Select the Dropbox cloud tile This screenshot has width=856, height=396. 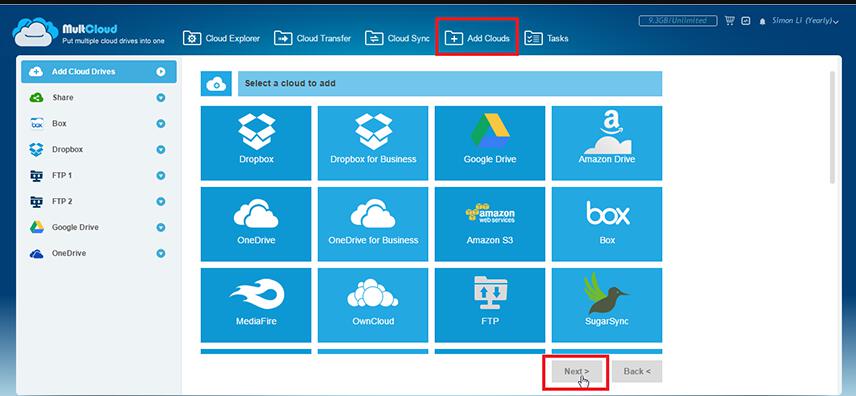256,143
